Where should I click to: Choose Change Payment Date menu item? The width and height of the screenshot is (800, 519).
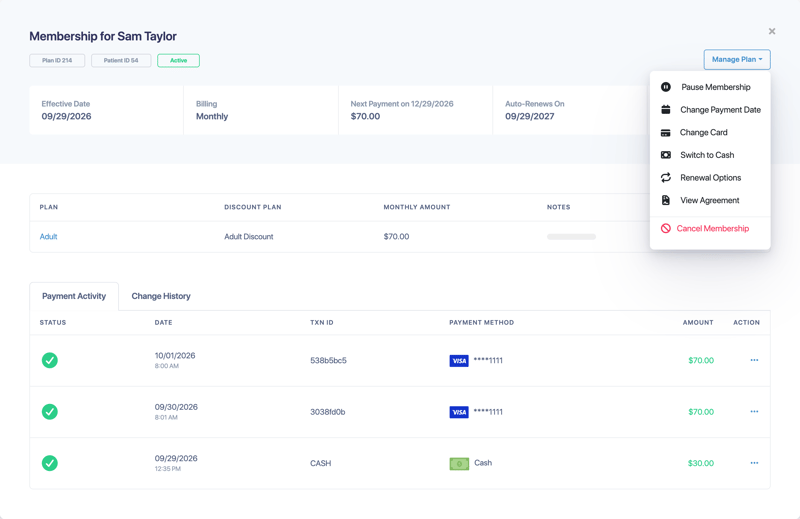(x=710, y=110)
